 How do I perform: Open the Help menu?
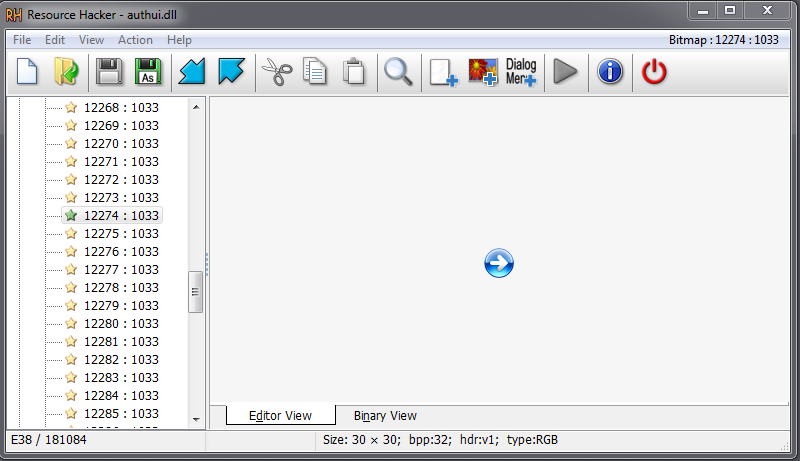click(179, 40)
